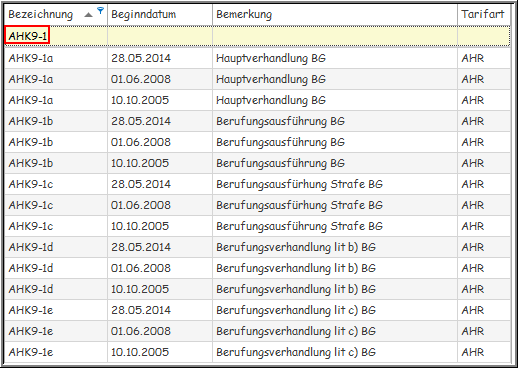Select AHK9-1c row dated 28.05.2014

[257, 184]
